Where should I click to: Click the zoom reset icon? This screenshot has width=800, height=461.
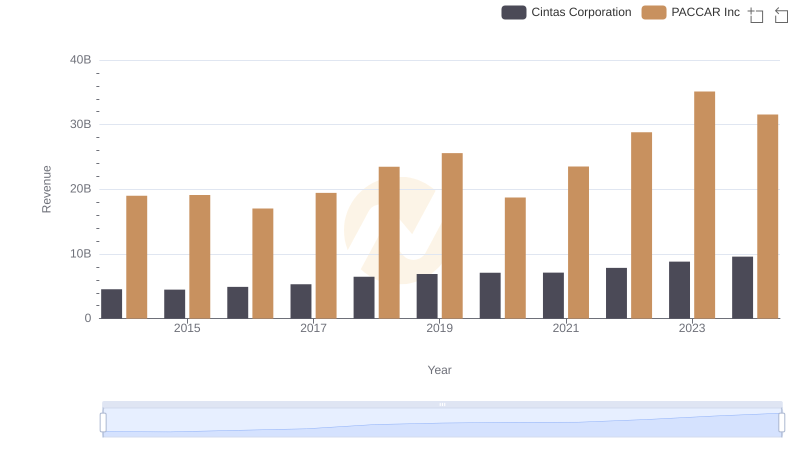point(781,15)
